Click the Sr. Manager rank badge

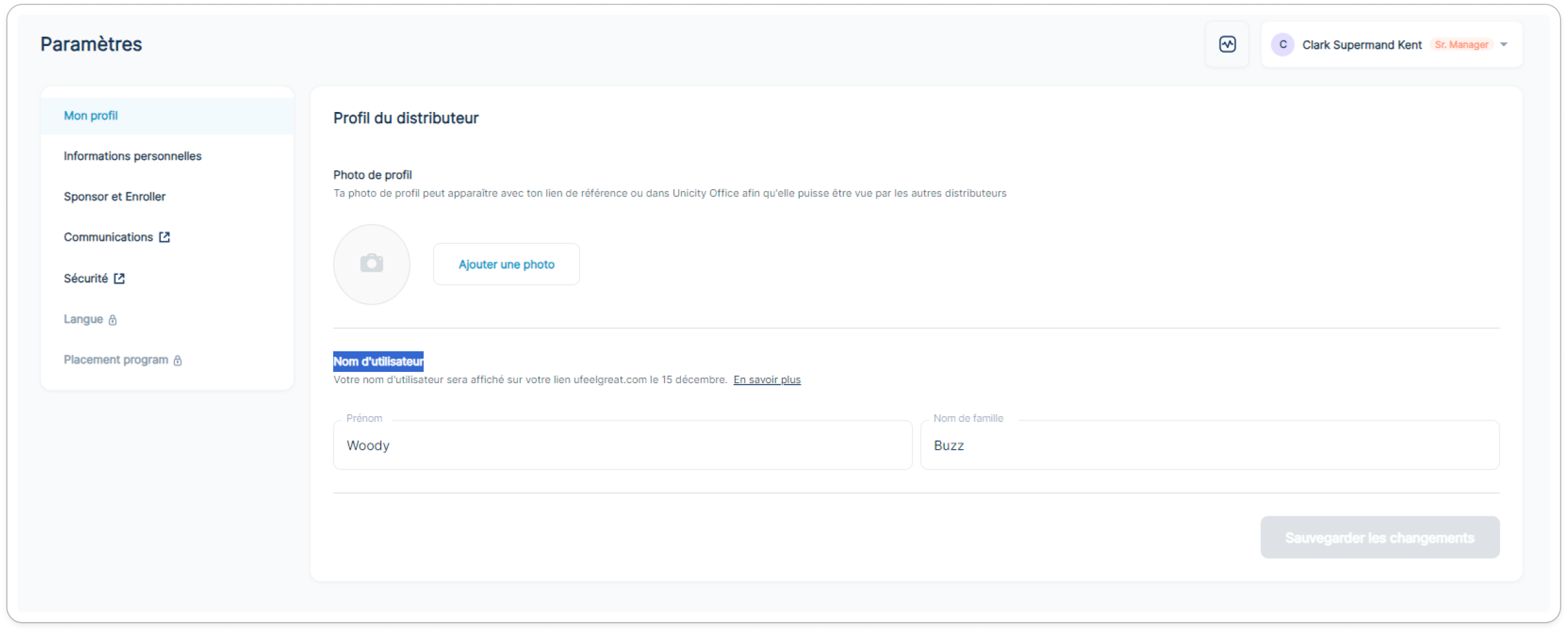[1461, 45]
